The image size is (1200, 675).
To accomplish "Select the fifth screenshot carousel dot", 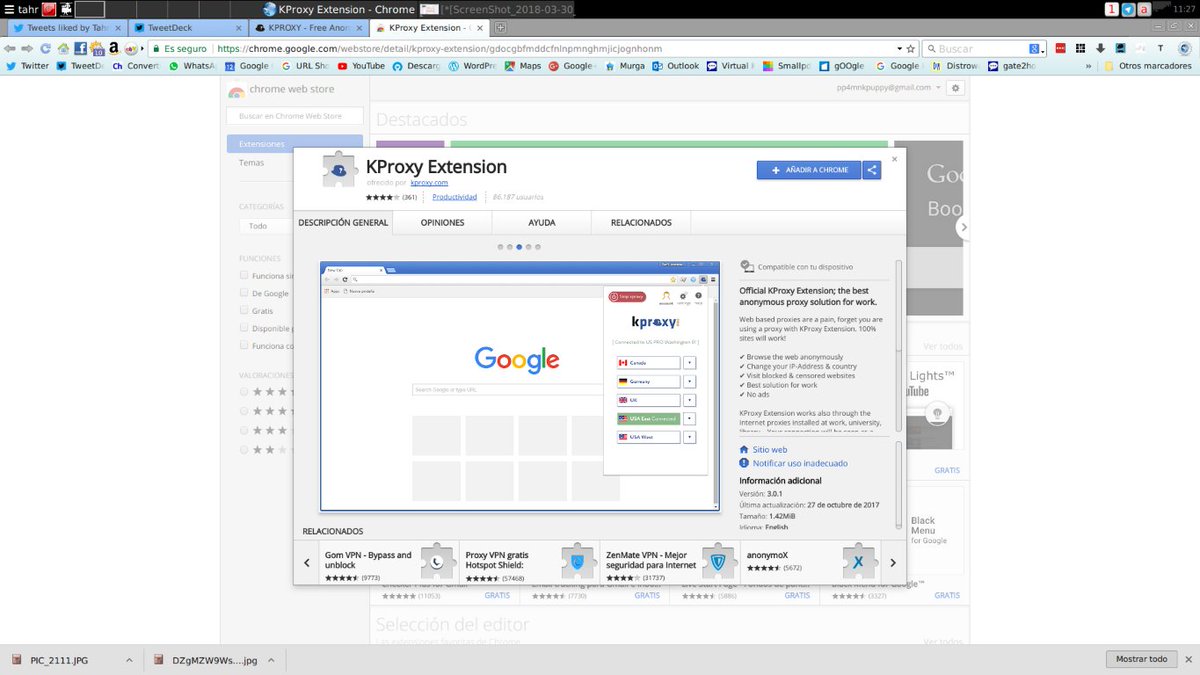I will (x=538, y=246).
